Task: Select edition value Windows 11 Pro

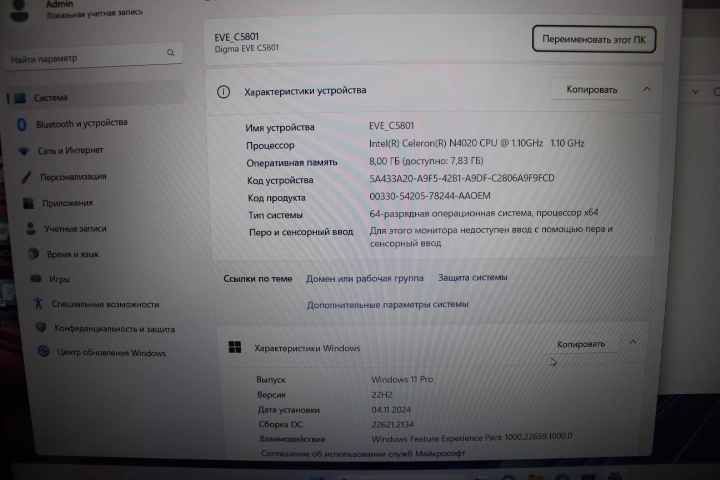Action: (x=402, y=379)
